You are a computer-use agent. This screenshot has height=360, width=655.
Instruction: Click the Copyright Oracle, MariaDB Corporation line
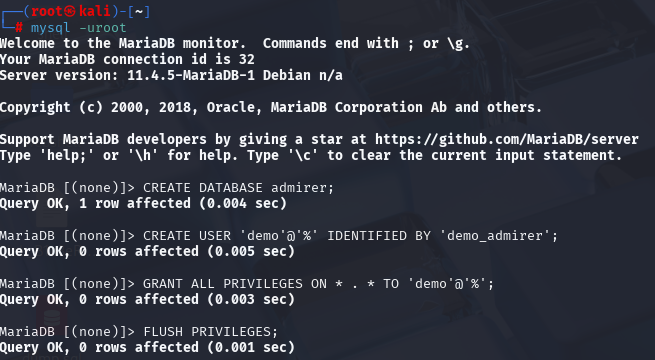[x=271, y=107]
